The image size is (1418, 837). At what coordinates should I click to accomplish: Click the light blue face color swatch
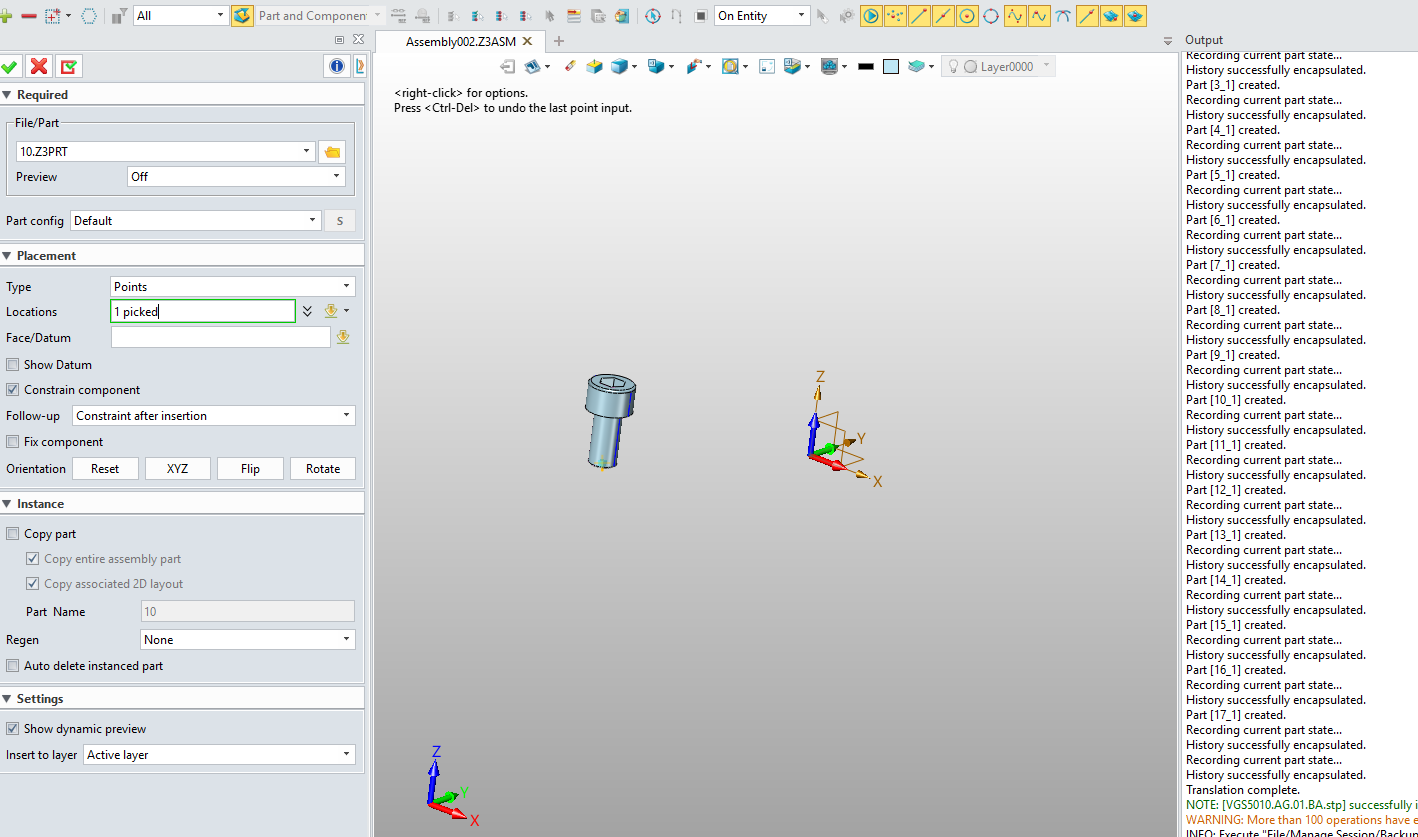[891, 67]
